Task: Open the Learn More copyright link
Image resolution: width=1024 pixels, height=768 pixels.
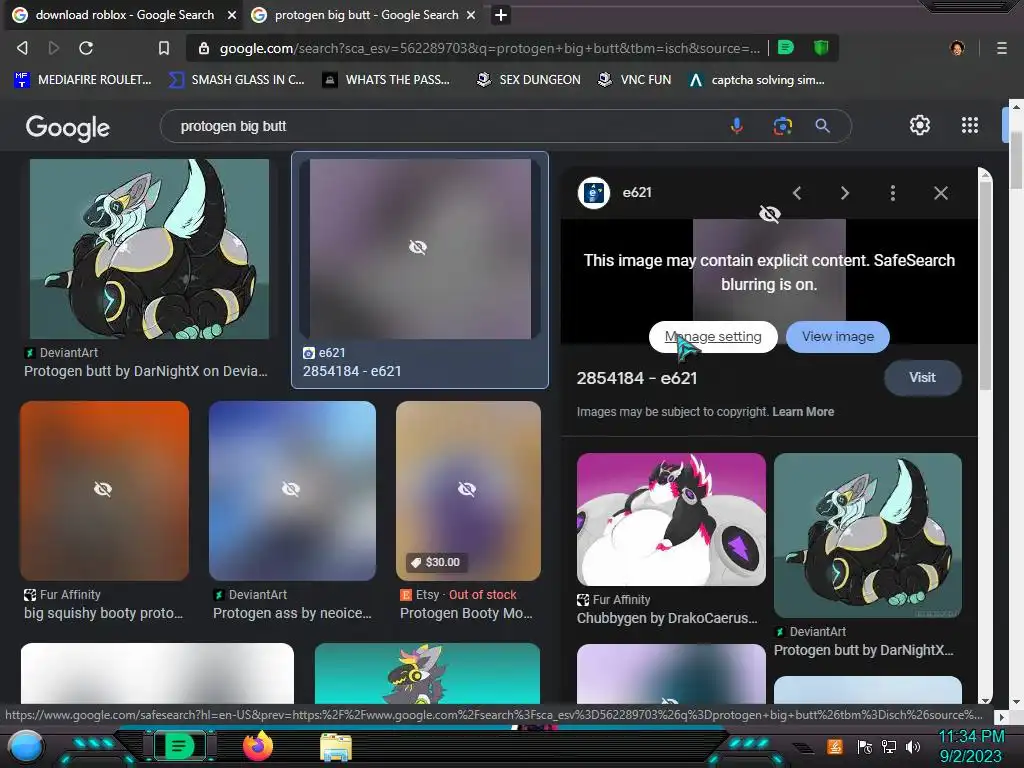Action: point(803,412)
